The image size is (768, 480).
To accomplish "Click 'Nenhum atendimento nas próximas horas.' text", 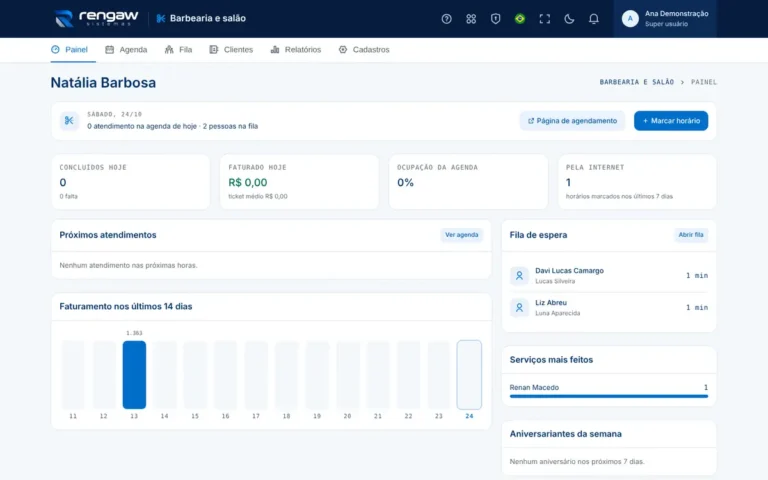I will click(x=128, y=265).
